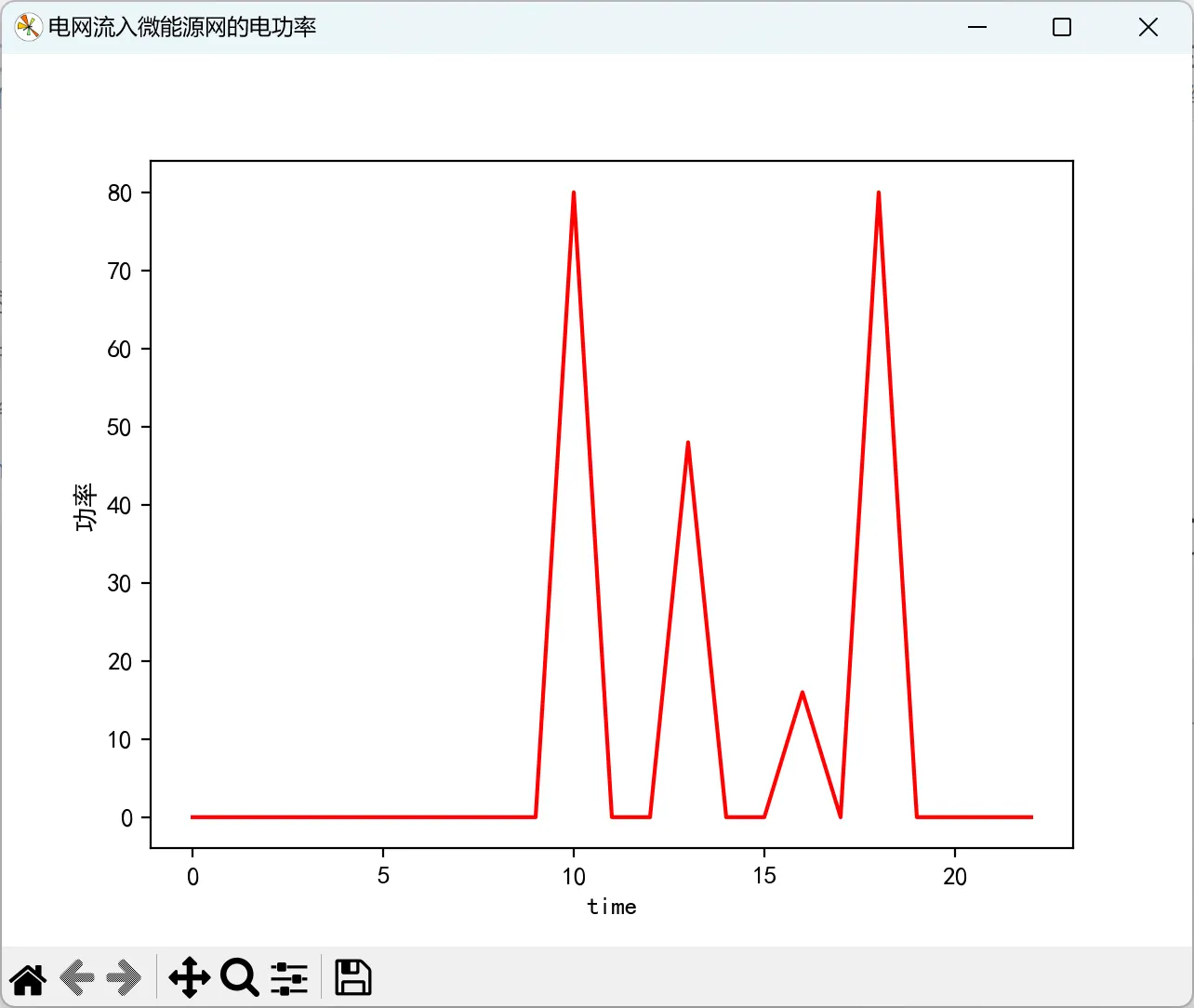Click the y-axis tick label 60
The image size is (1194, 1008).
[x=120, y=350]
